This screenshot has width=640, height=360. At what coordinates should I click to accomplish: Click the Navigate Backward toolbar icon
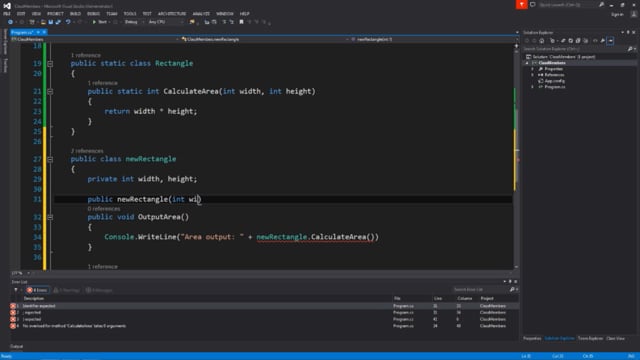[10, 22]
